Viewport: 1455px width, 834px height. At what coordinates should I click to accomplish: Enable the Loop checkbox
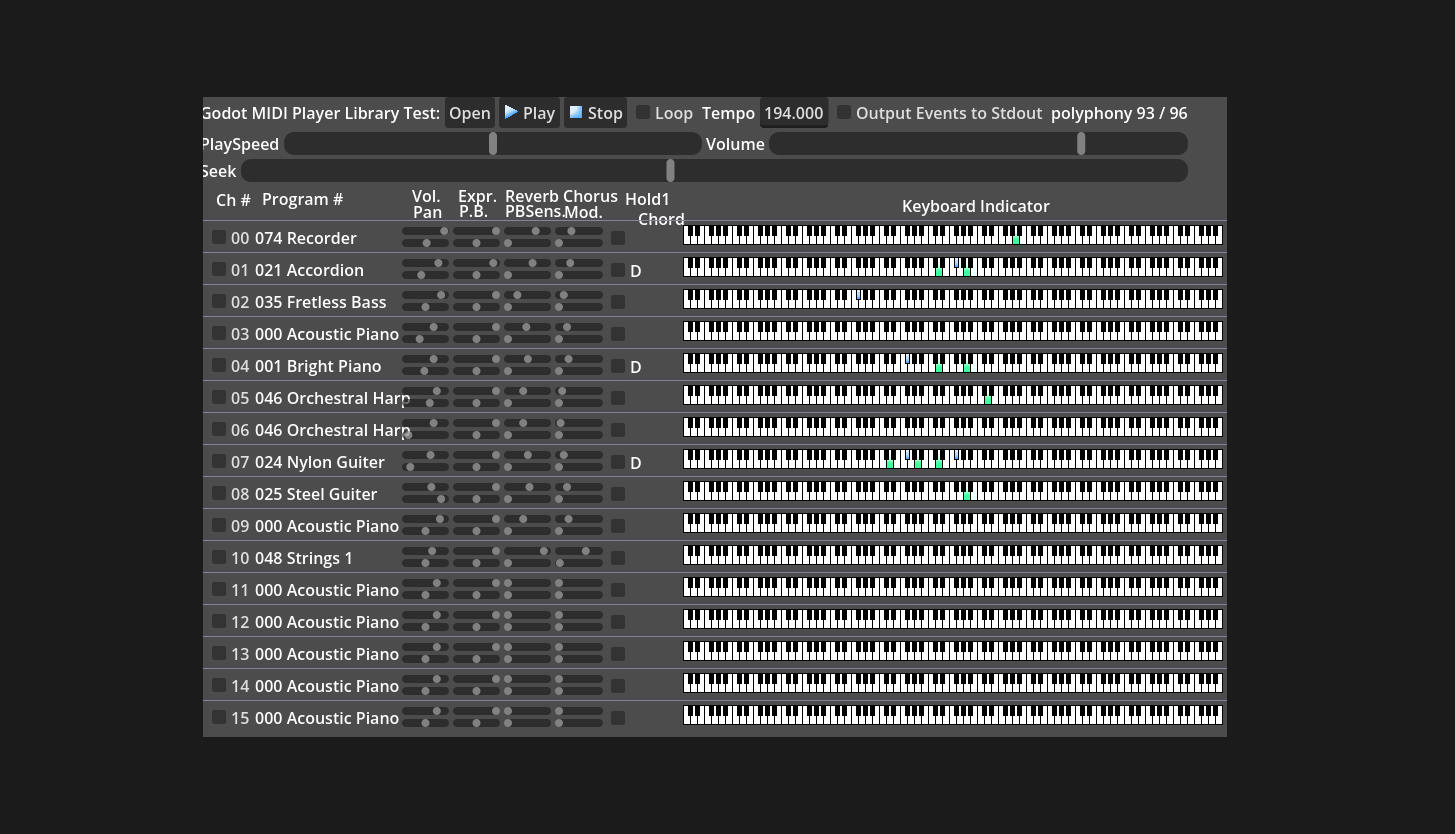(641, 113)
